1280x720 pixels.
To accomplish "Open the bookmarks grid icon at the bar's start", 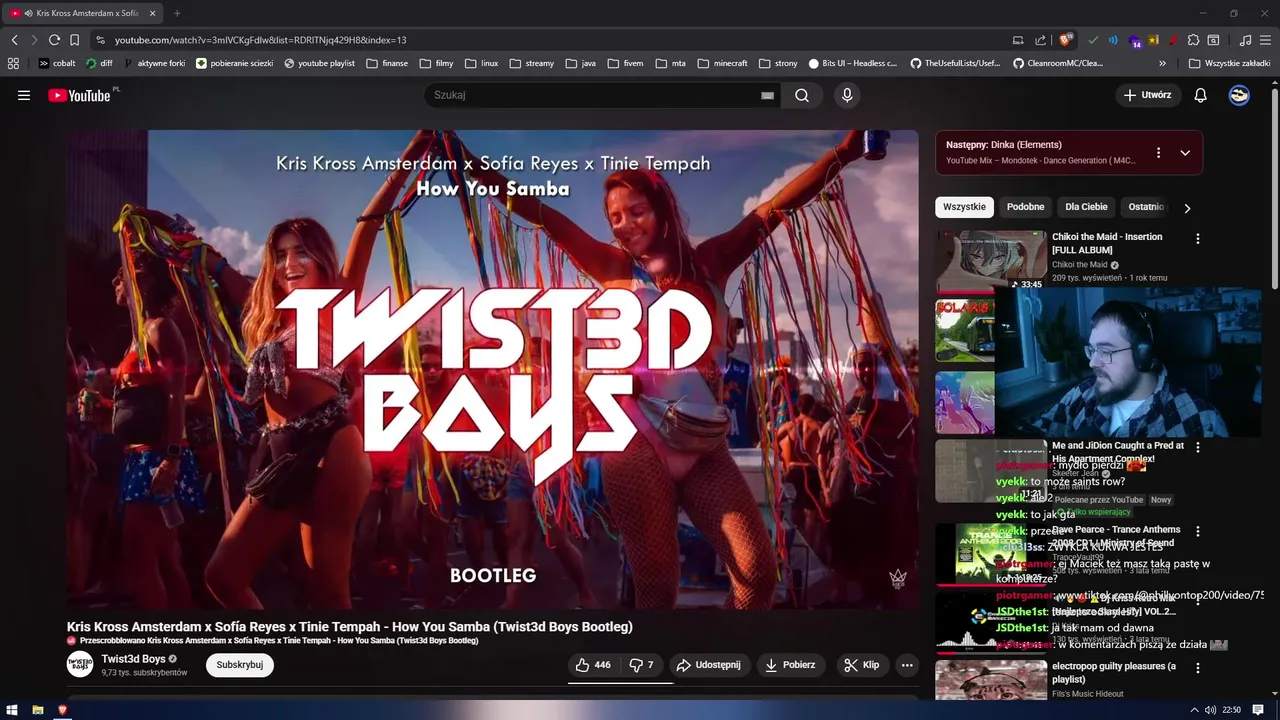I will tap(13, 63).
